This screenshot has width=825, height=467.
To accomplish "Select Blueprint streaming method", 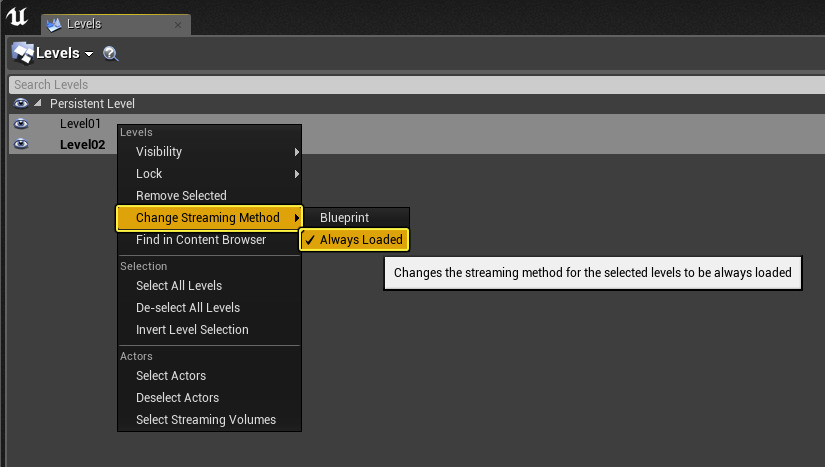I will (x=345, y=218).
